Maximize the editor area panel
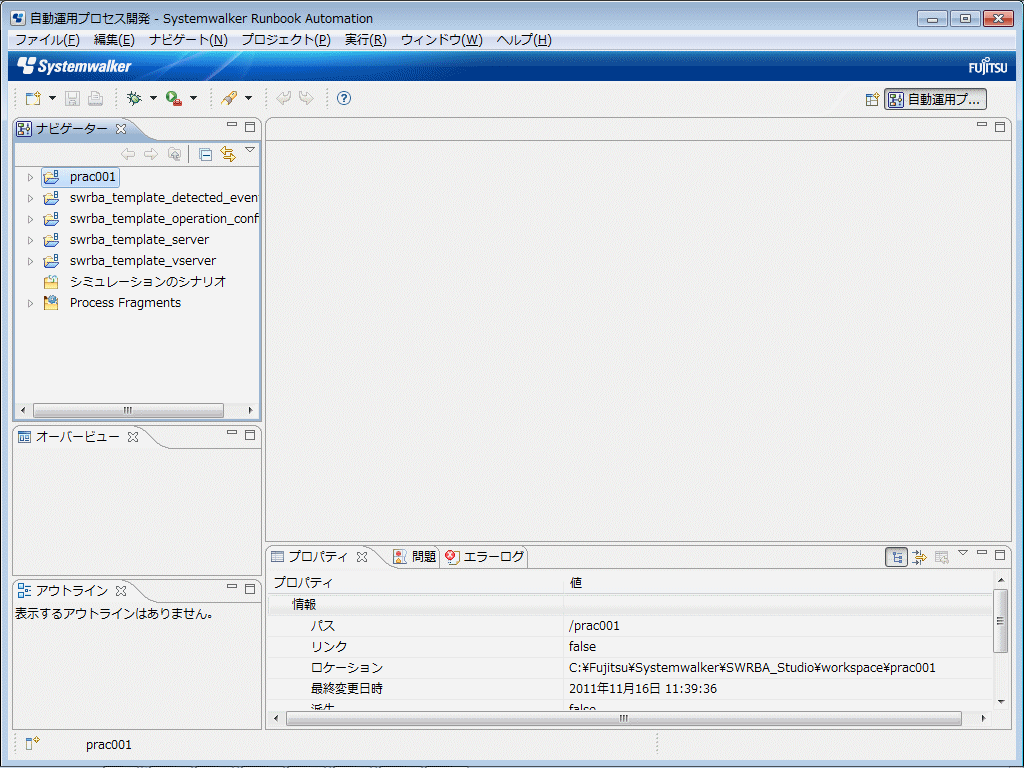 pyautogui.click(x=1000, y=127)
